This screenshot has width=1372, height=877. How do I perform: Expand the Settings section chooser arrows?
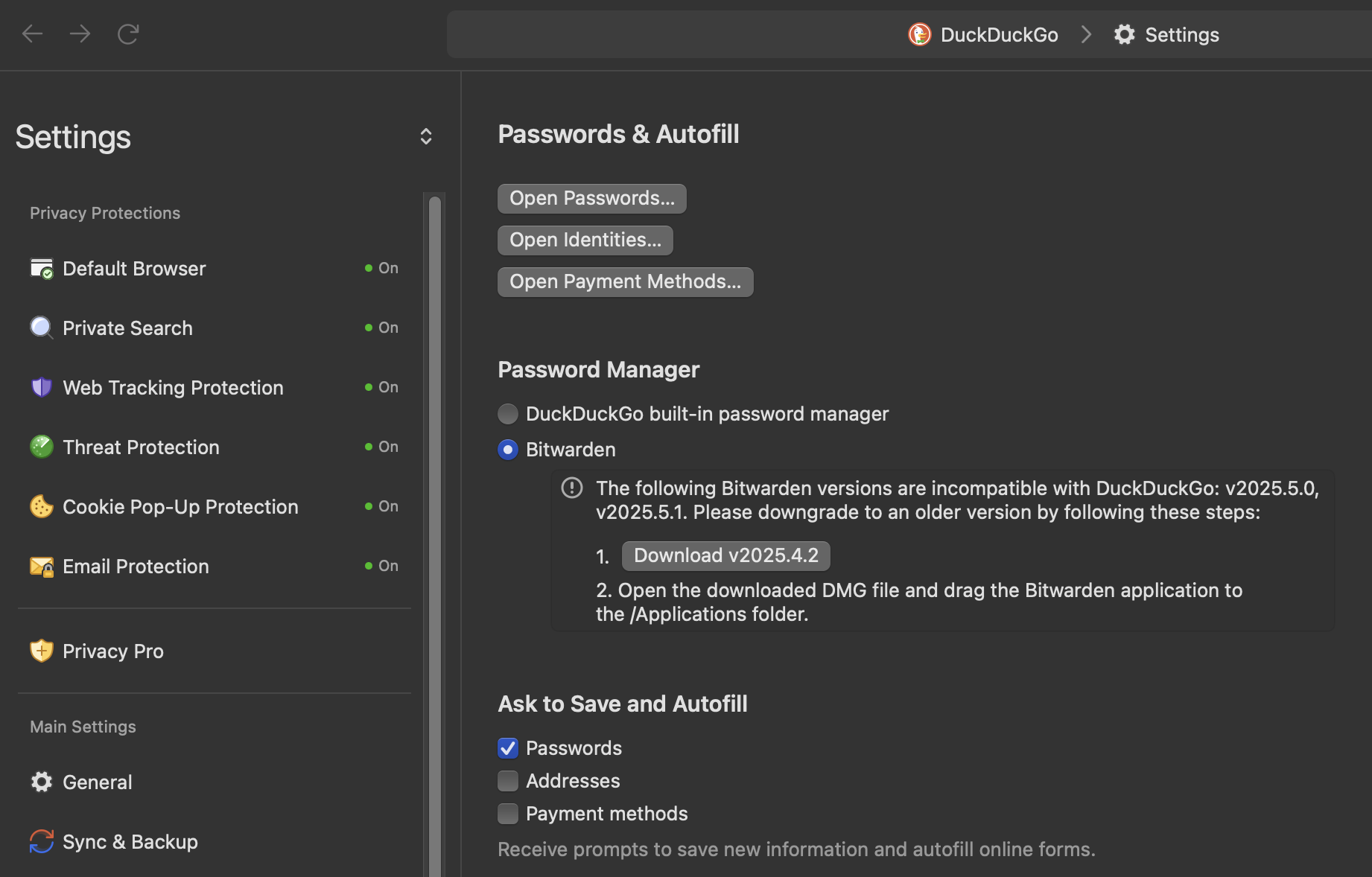click(426, 136)
